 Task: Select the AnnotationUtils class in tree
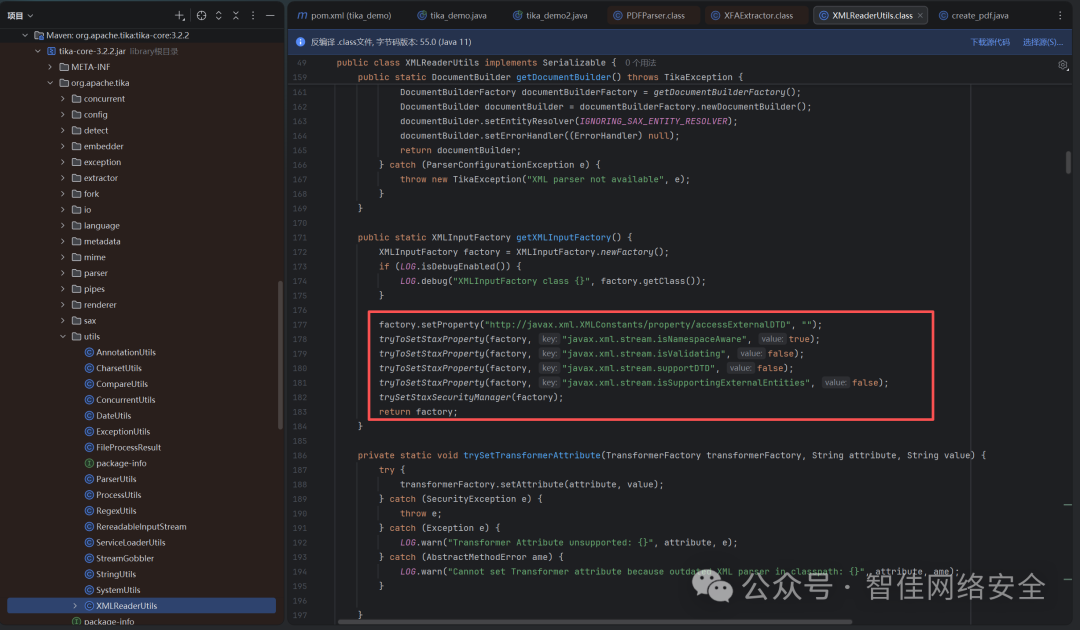click(125, 352)
